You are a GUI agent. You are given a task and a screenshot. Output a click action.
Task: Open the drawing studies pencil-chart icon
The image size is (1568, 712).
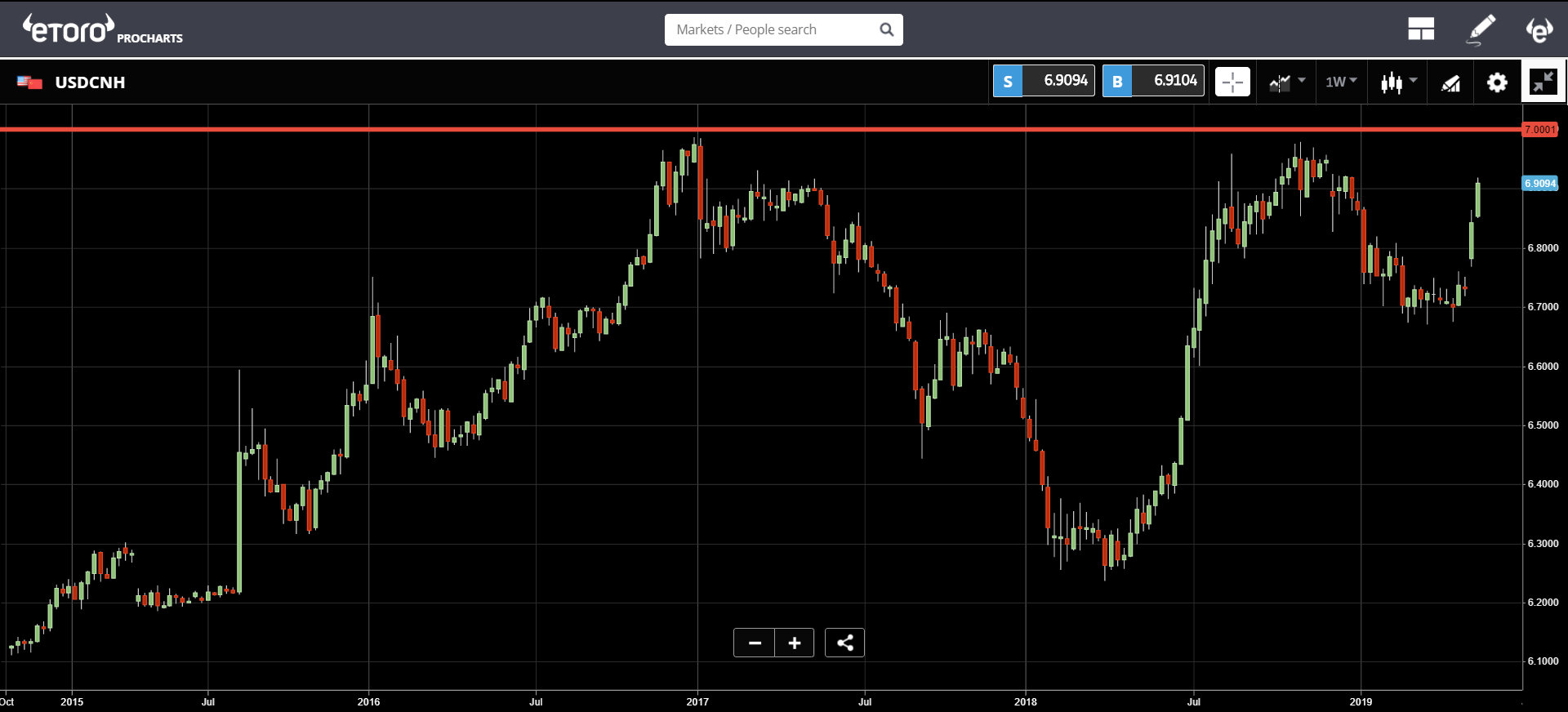click(1450, 82)
